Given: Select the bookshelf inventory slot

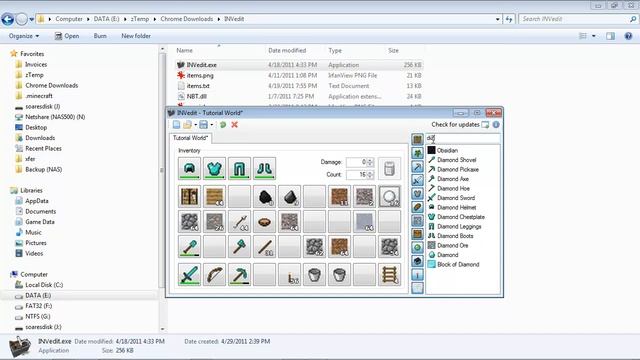Looking at the screenshot, I should [189, 197].
